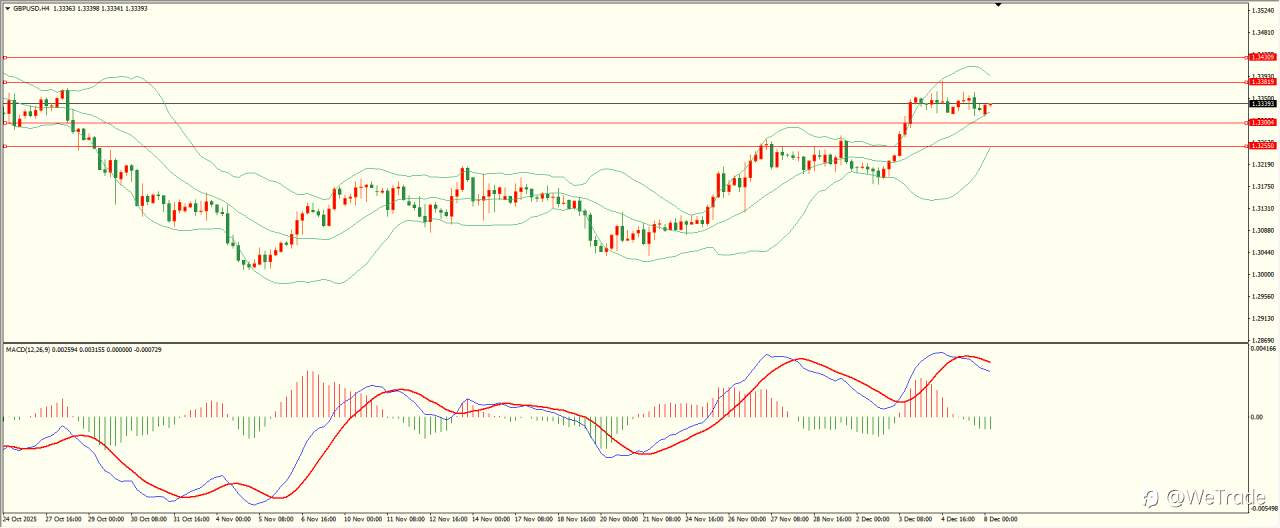Open the GBPUSD,H4 chart dropdown arrow
1280x528 pixels.
point(8,8)
